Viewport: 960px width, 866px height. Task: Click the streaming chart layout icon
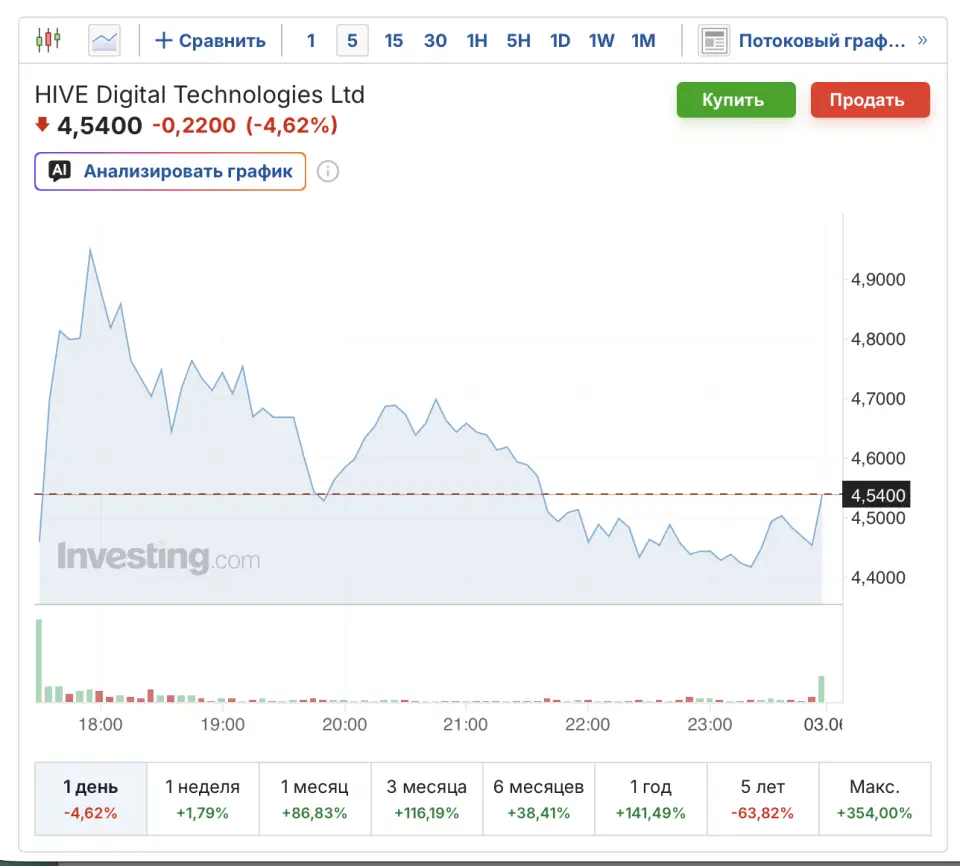714,41
